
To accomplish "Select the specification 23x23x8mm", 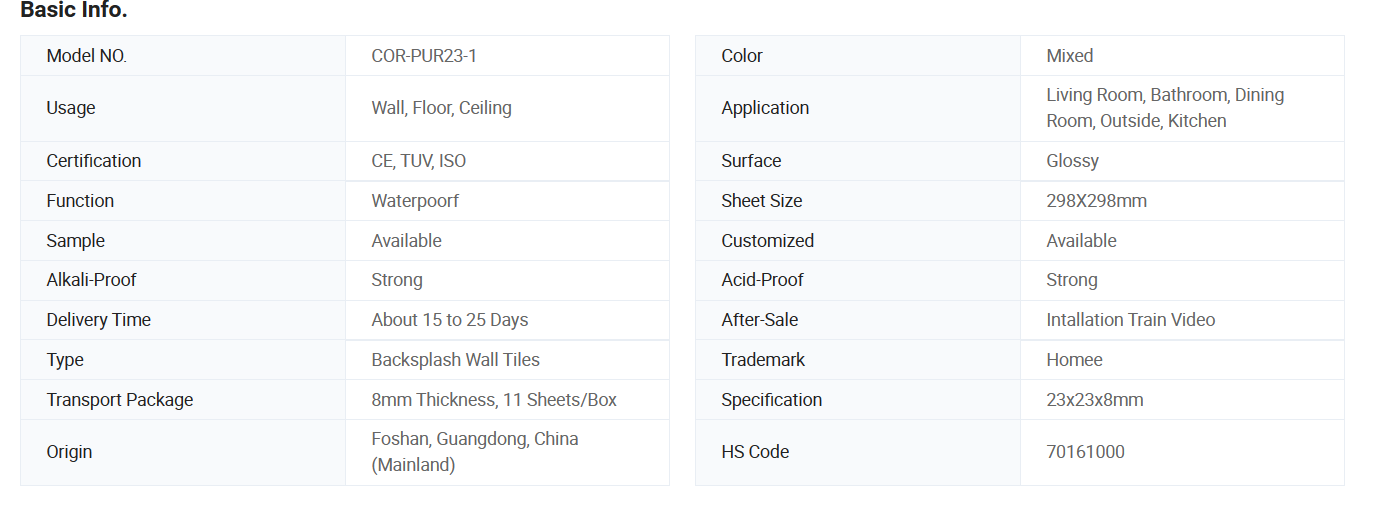I will (1094, 400).
